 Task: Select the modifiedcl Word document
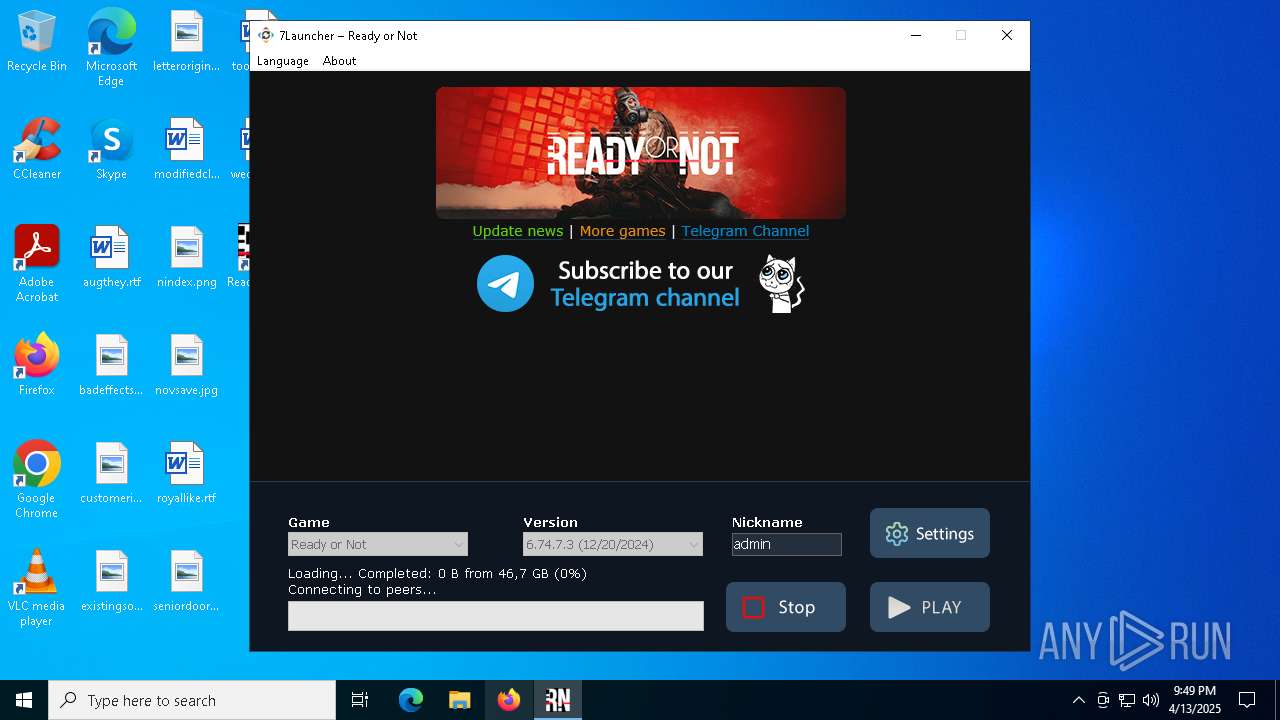tap(186, 150)
